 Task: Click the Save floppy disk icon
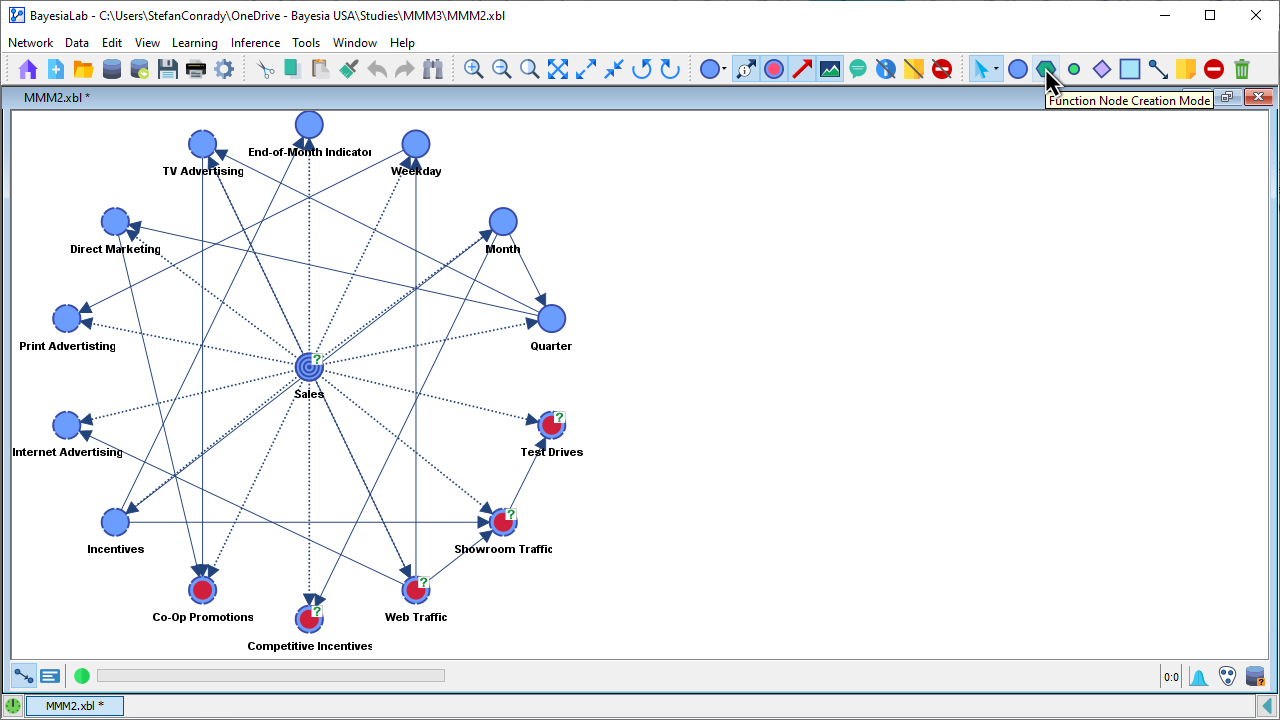[168, 69]
